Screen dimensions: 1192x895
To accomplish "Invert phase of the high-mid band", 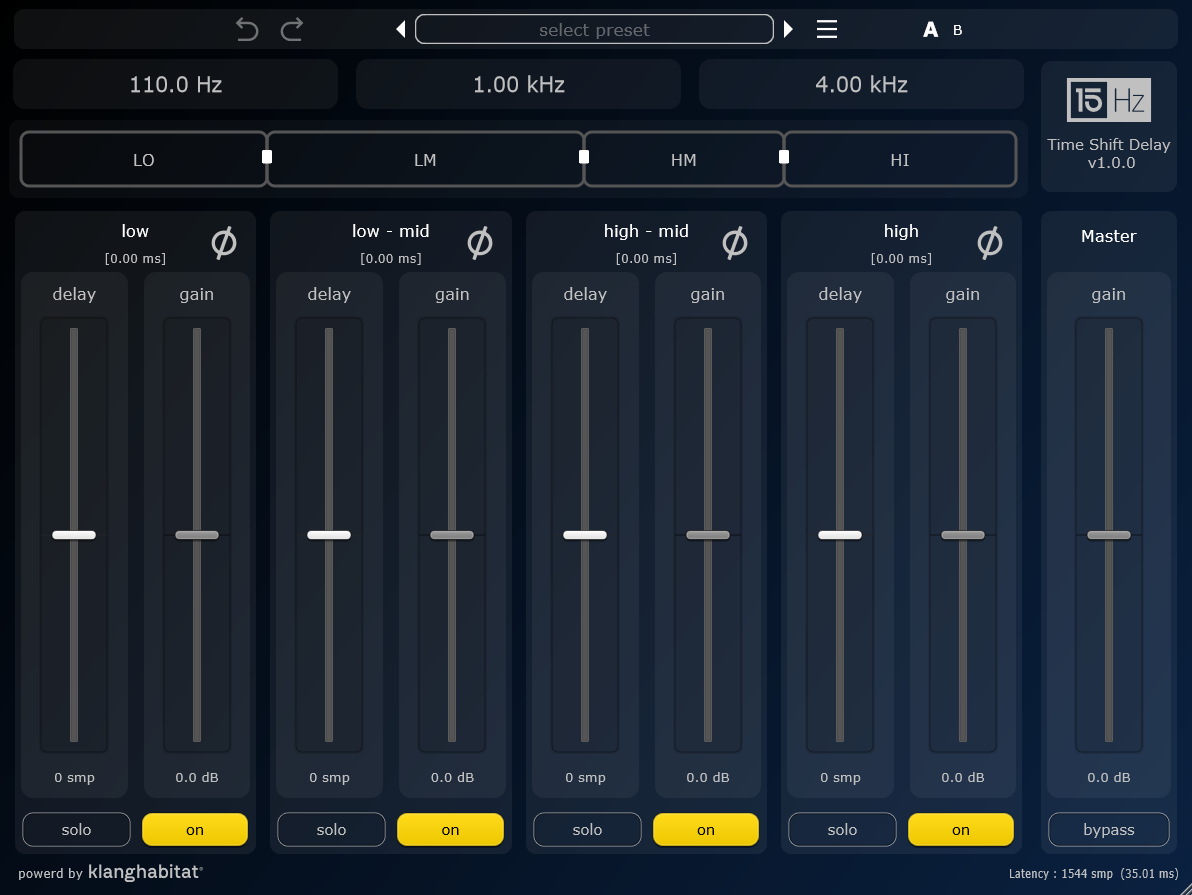I will 734,243.
